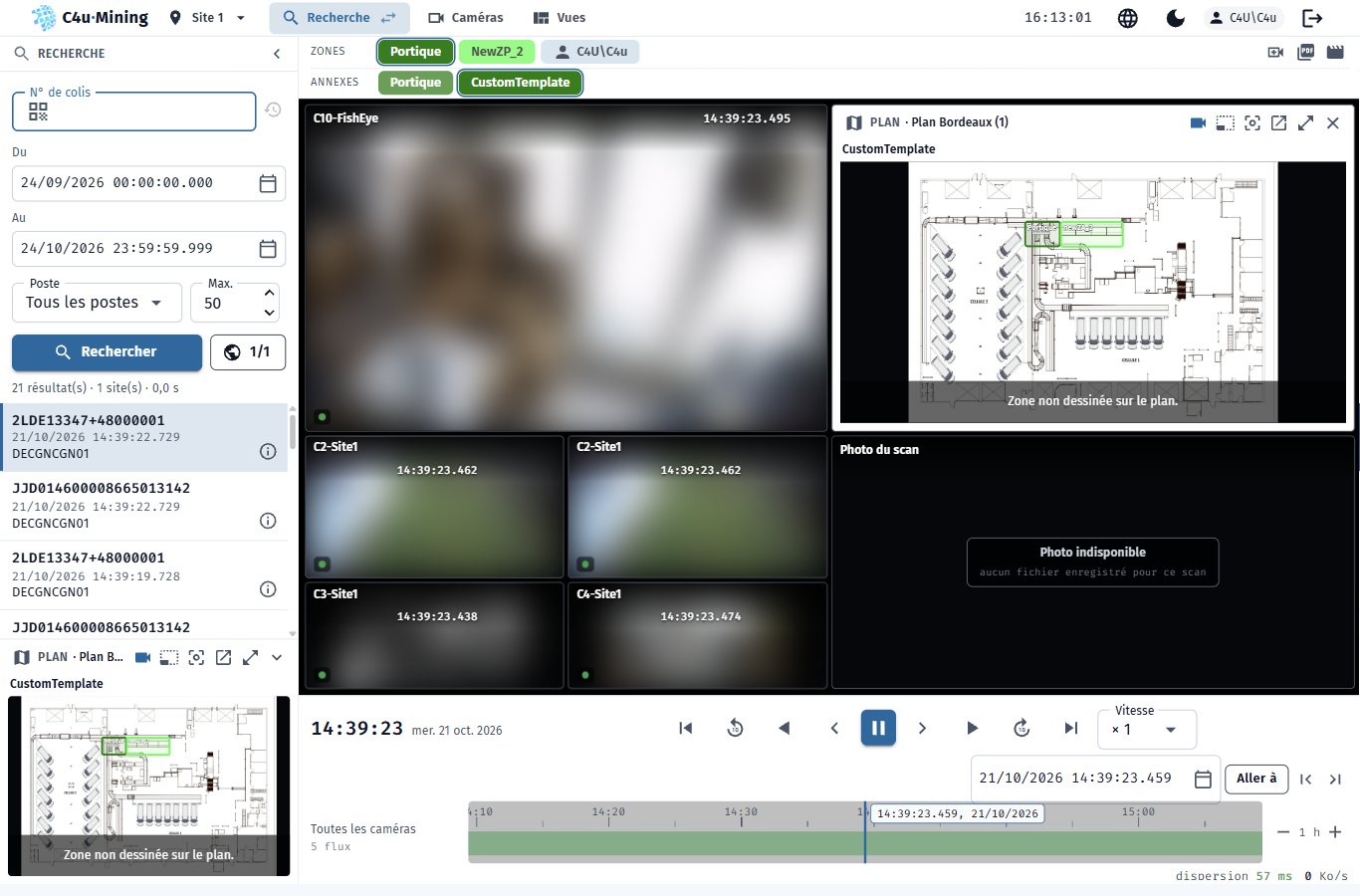The width and height of the screenshot is (1360, 896).
Task: Open the Vues tab
Action: point(560,18)
